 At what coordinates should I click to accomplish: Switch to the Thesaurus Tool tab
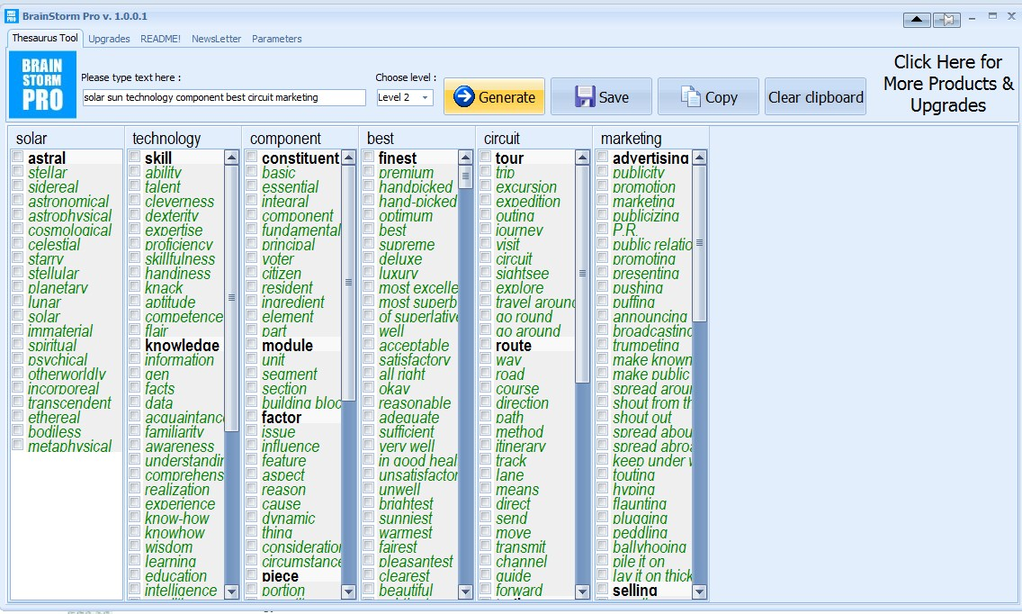[45, 38]
